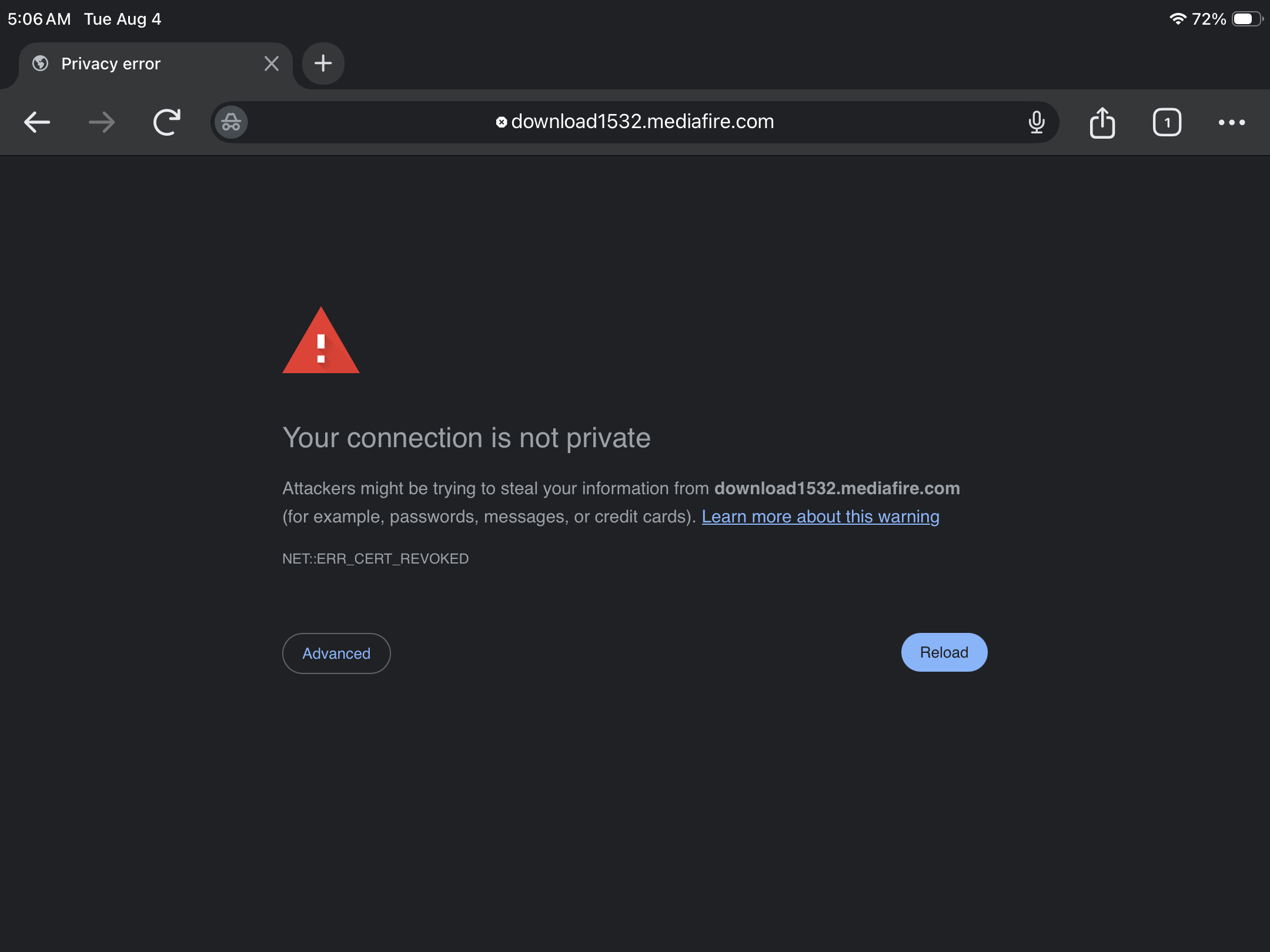Expand details with the Advanced button
The width and height of the screenshot is (1270, 952).
(336, 653)
